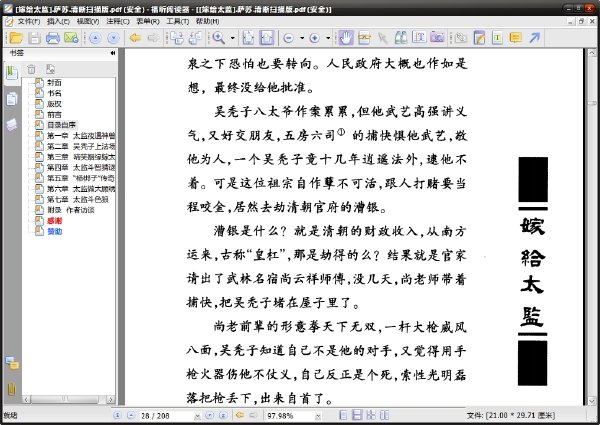This screenshot has width=600, height=425.
Task: Open the 视图 (View) menu
Action: click(88, 21)
